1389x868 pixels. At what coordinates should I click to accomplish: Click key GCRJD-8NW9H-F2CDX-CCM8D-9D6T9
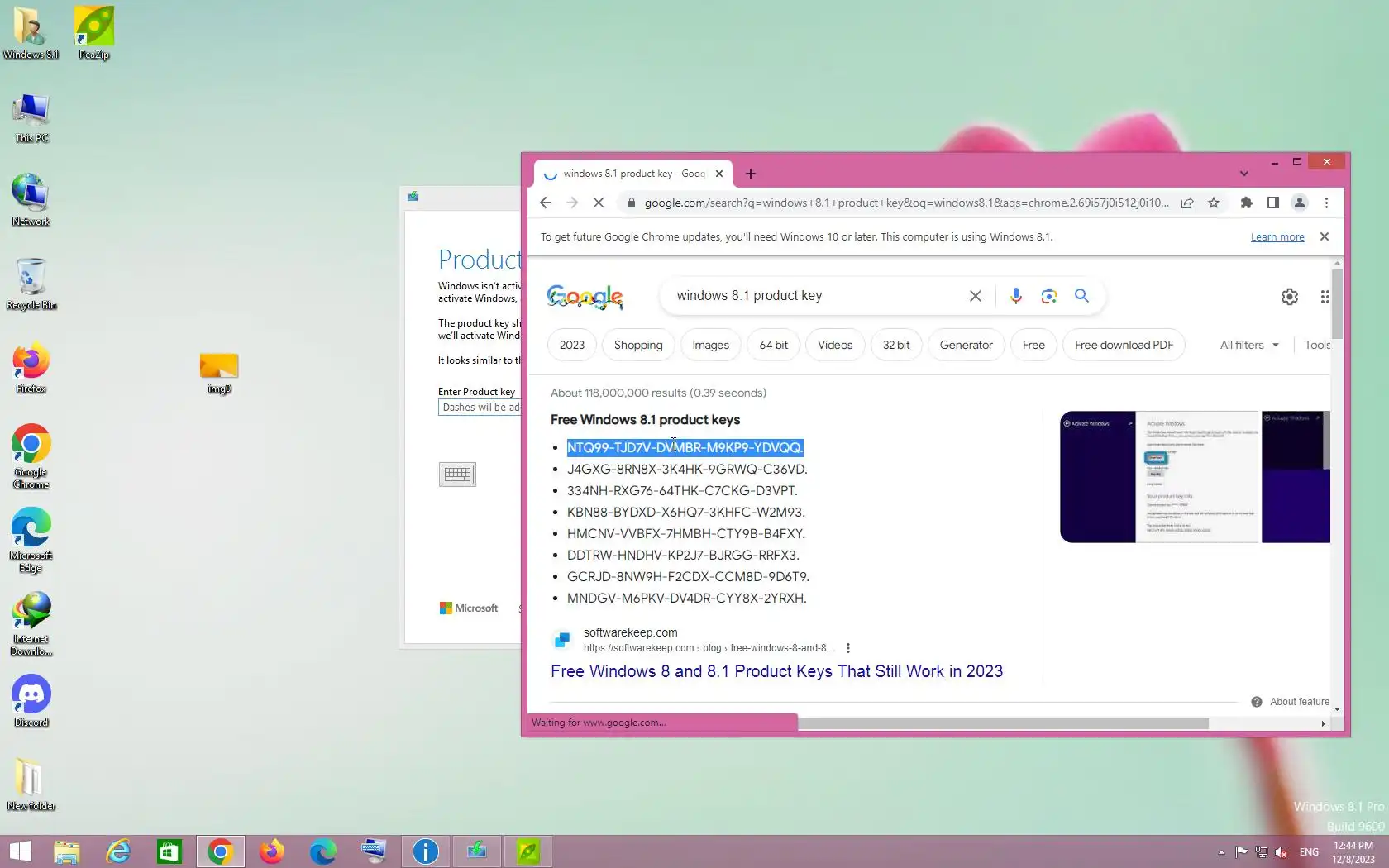click(x=688, y=576)
